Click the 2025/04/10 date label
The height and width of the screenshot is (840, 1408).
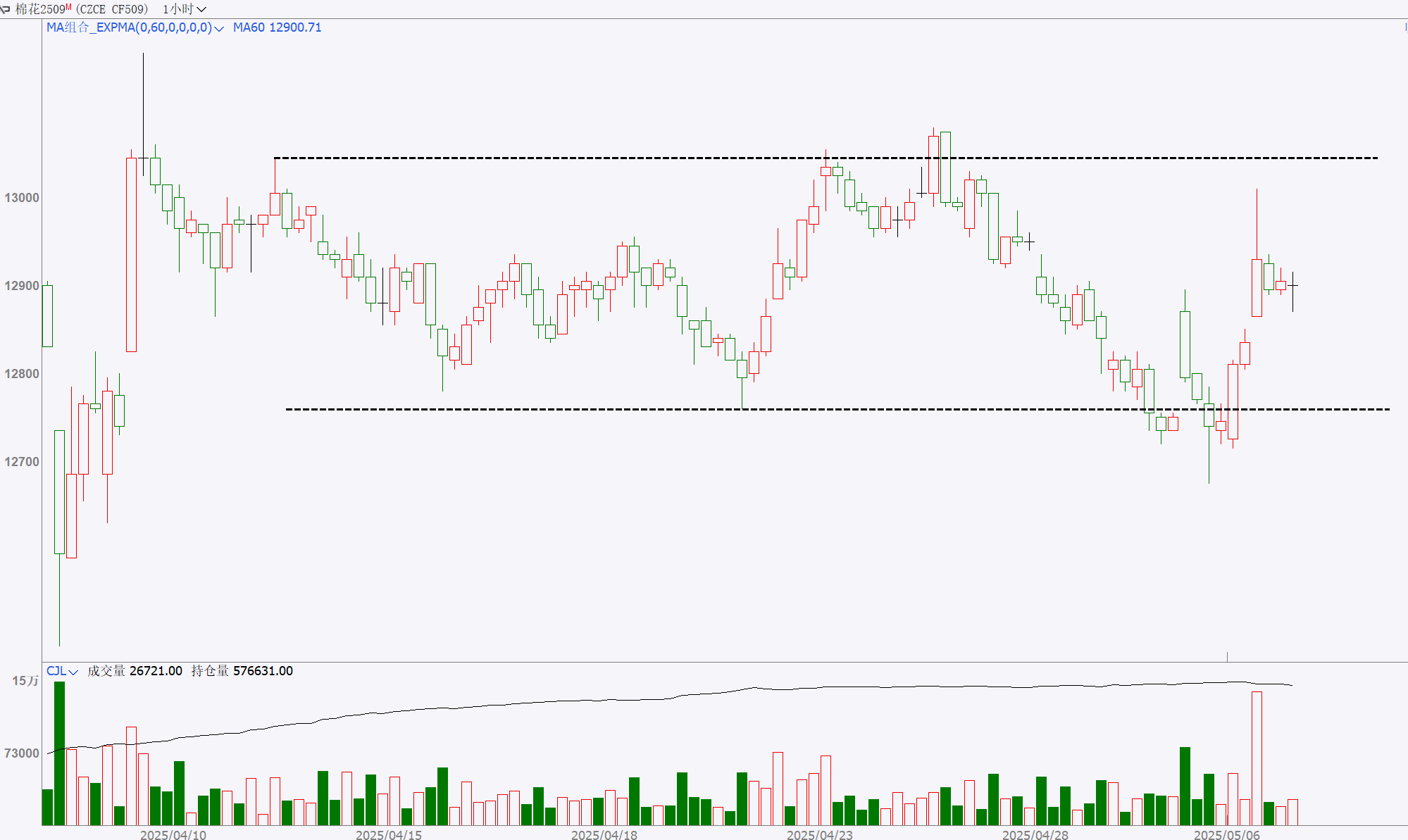[x=173, y=835]
